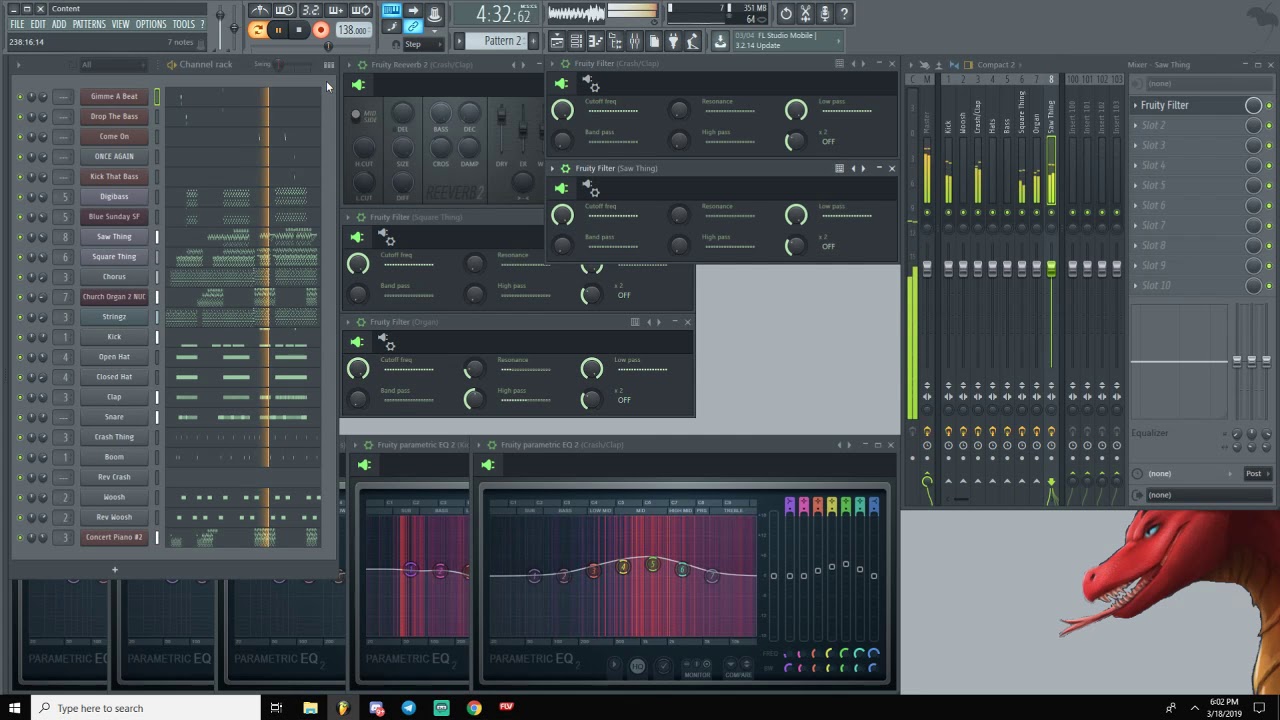Expand Slot 10 arrow in the mixer
Viewport: 1280px width, 720px height.
coord(1136,285)
